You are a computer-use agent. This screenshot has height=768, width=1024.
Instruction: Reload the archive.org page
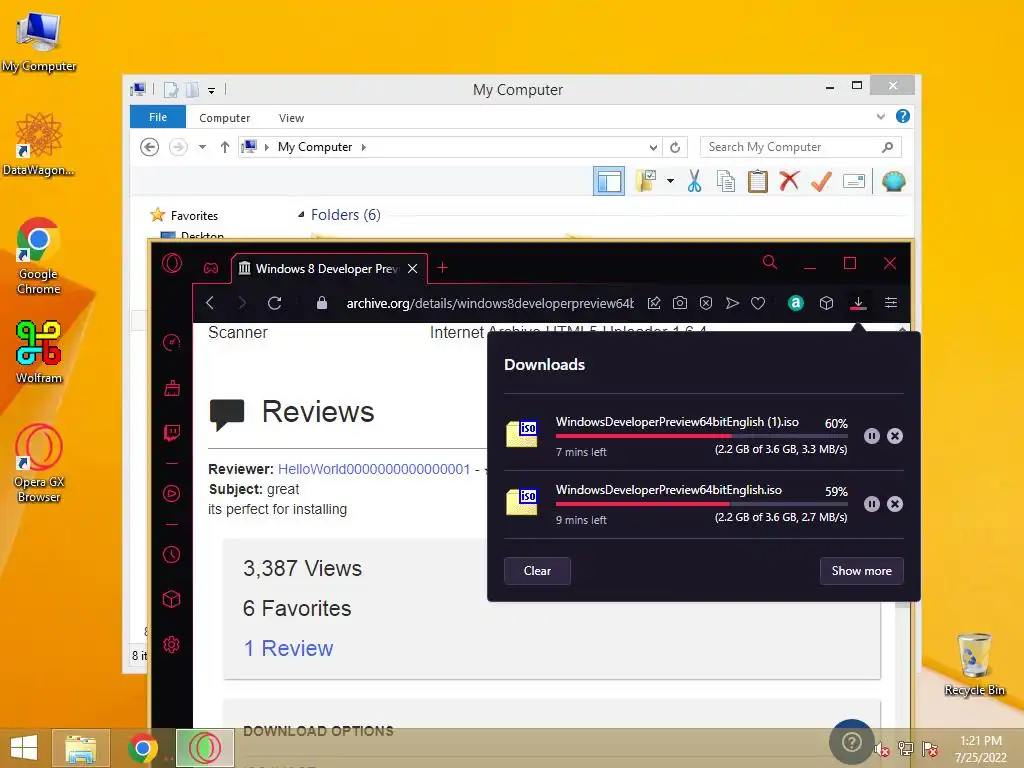[x=274, y=303]
